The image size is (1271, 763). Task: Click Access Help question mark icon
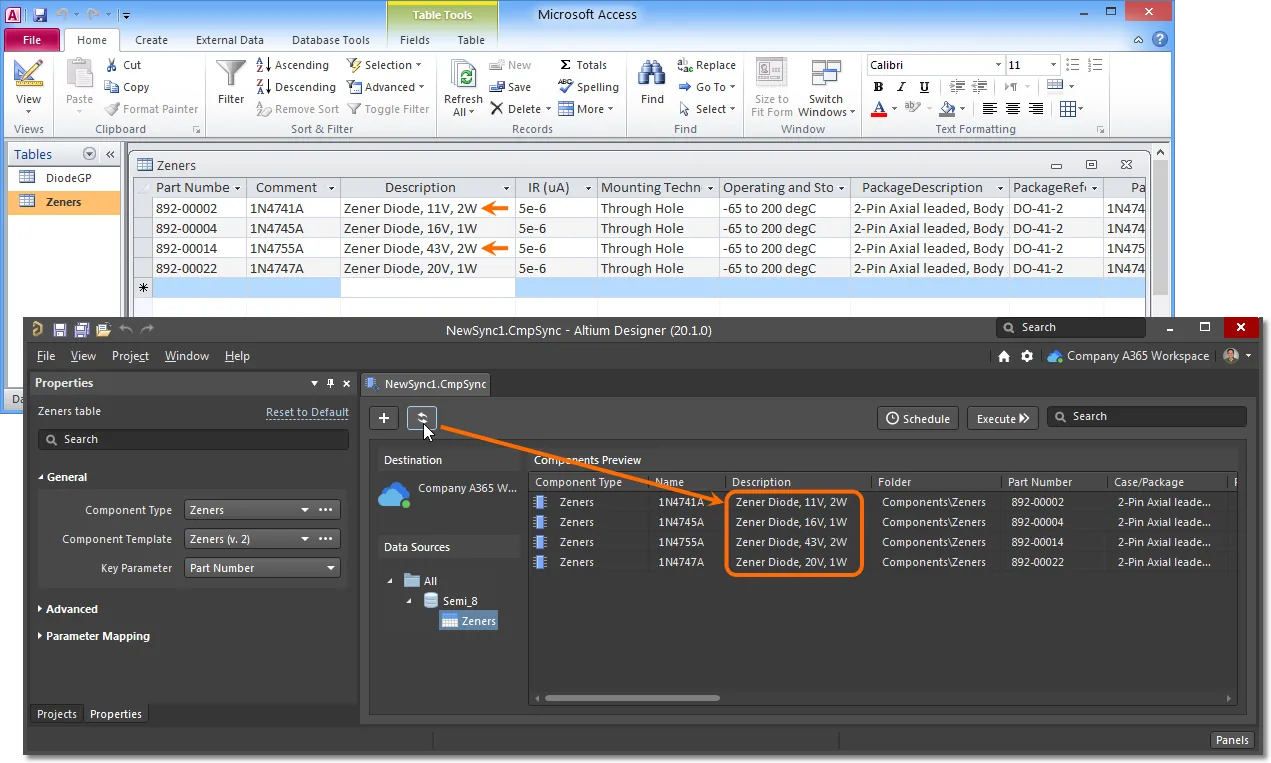(x=1159, y=40)
